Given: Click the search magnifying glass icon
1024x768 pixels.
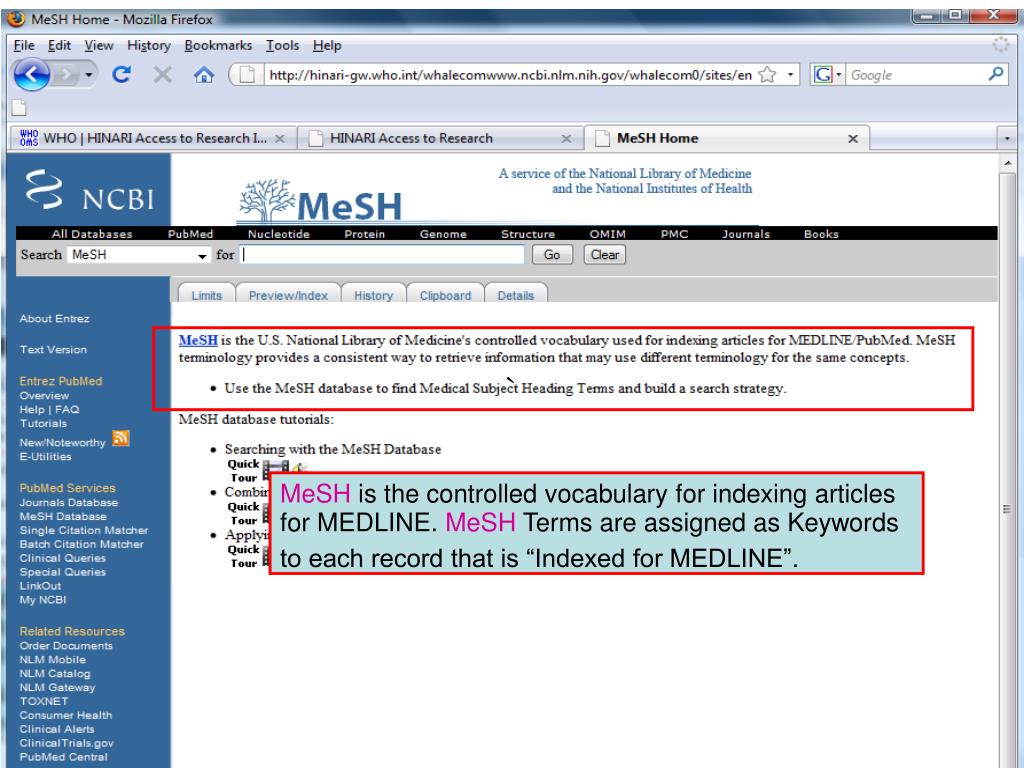Looking at the screenshot, I should click(996, 74).
